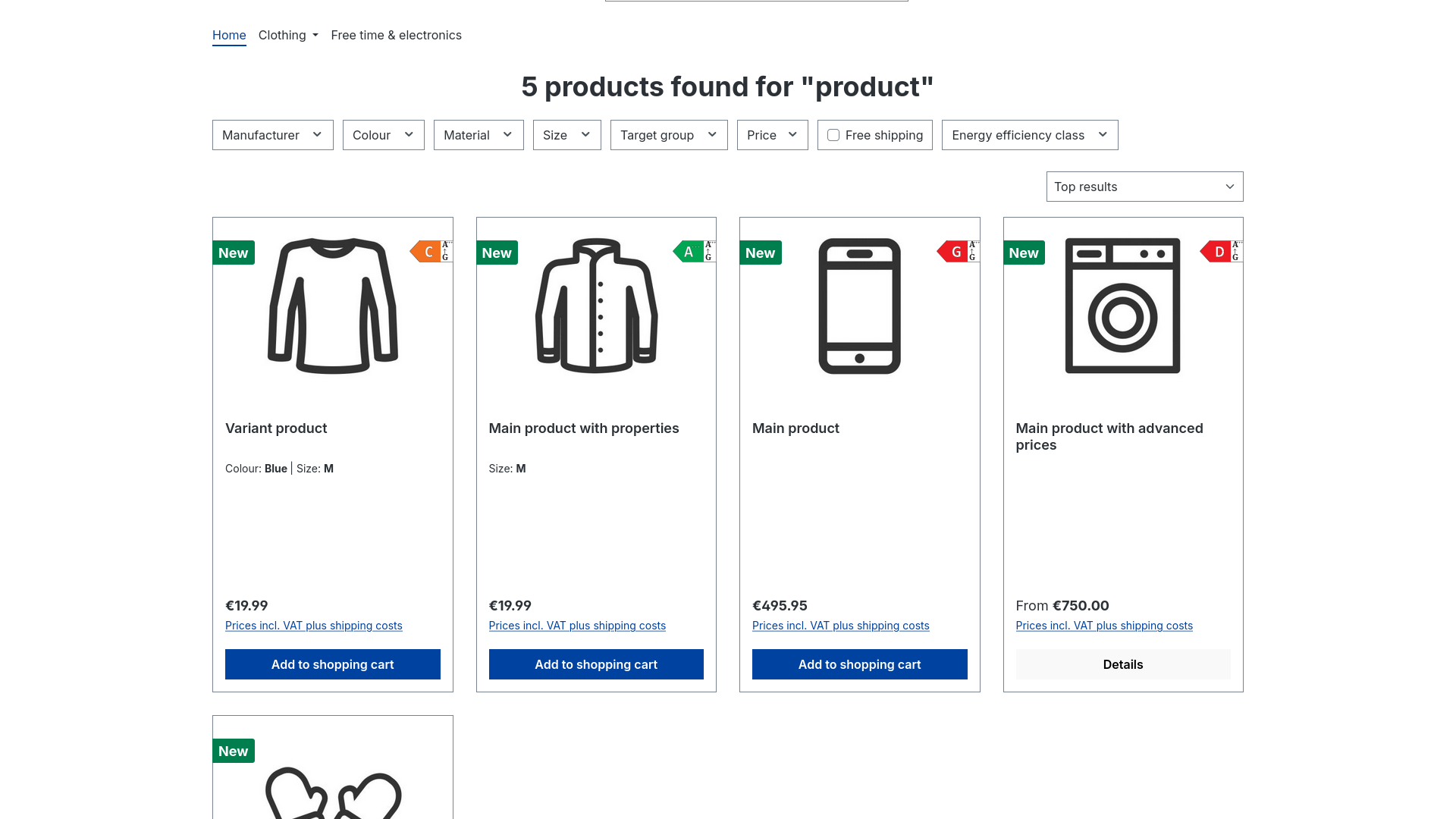1456x819 pixels.
Task: Click the mittens product image
Action: (332, 792)
